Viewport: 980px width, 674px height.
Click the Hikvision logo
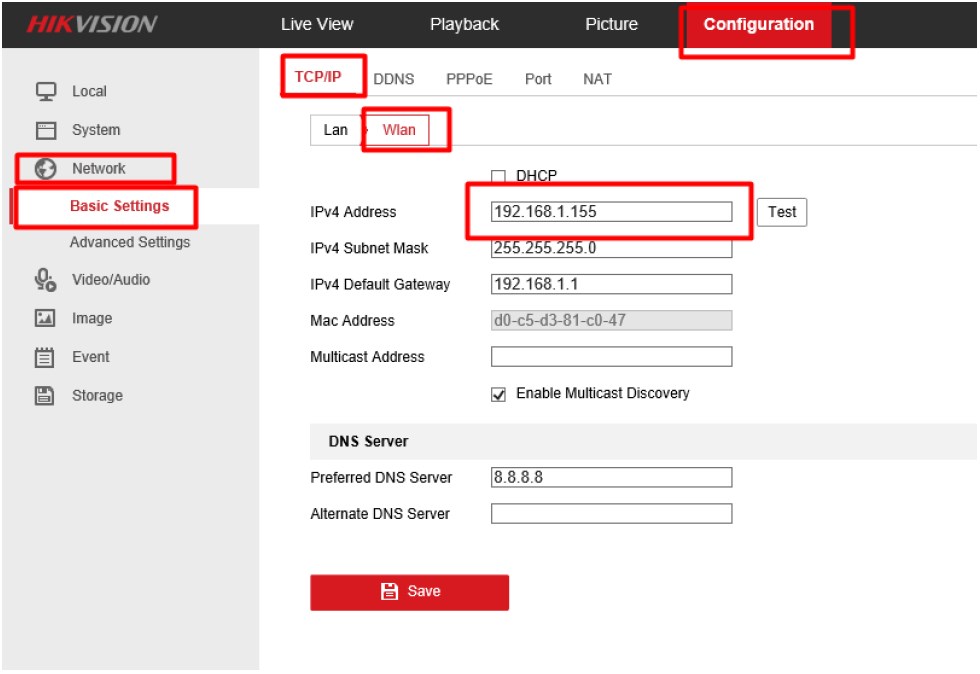tap(91, 24)
